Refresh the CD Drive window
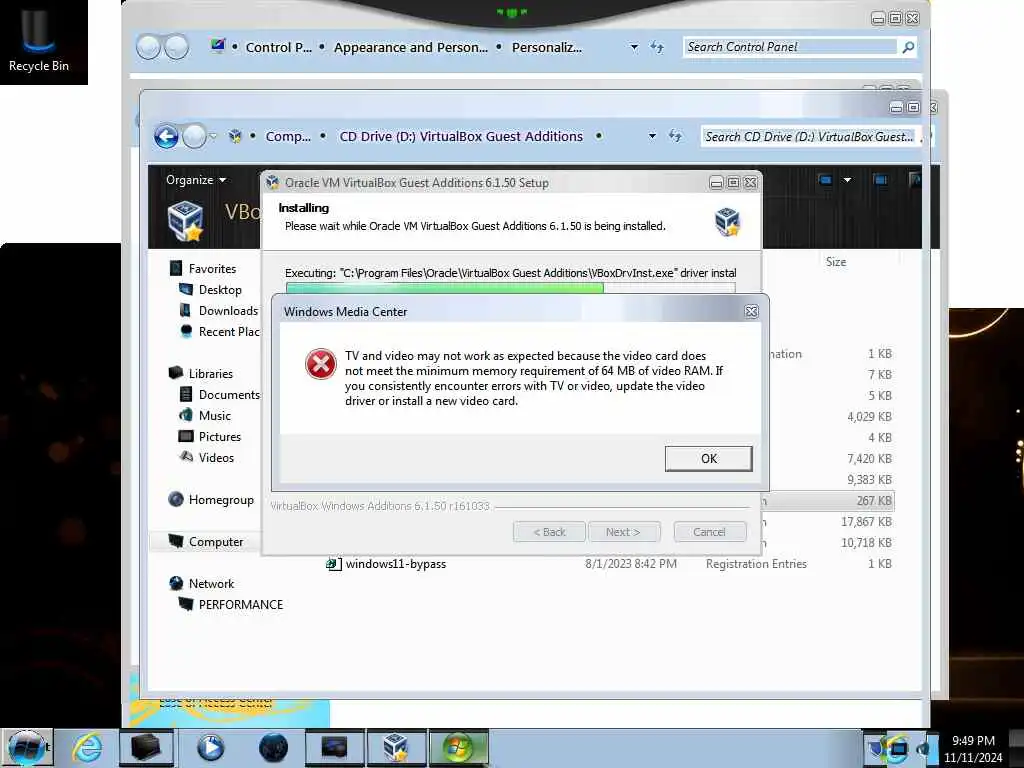This screenshot has width=1024, height=768. [x=675, y=136]
